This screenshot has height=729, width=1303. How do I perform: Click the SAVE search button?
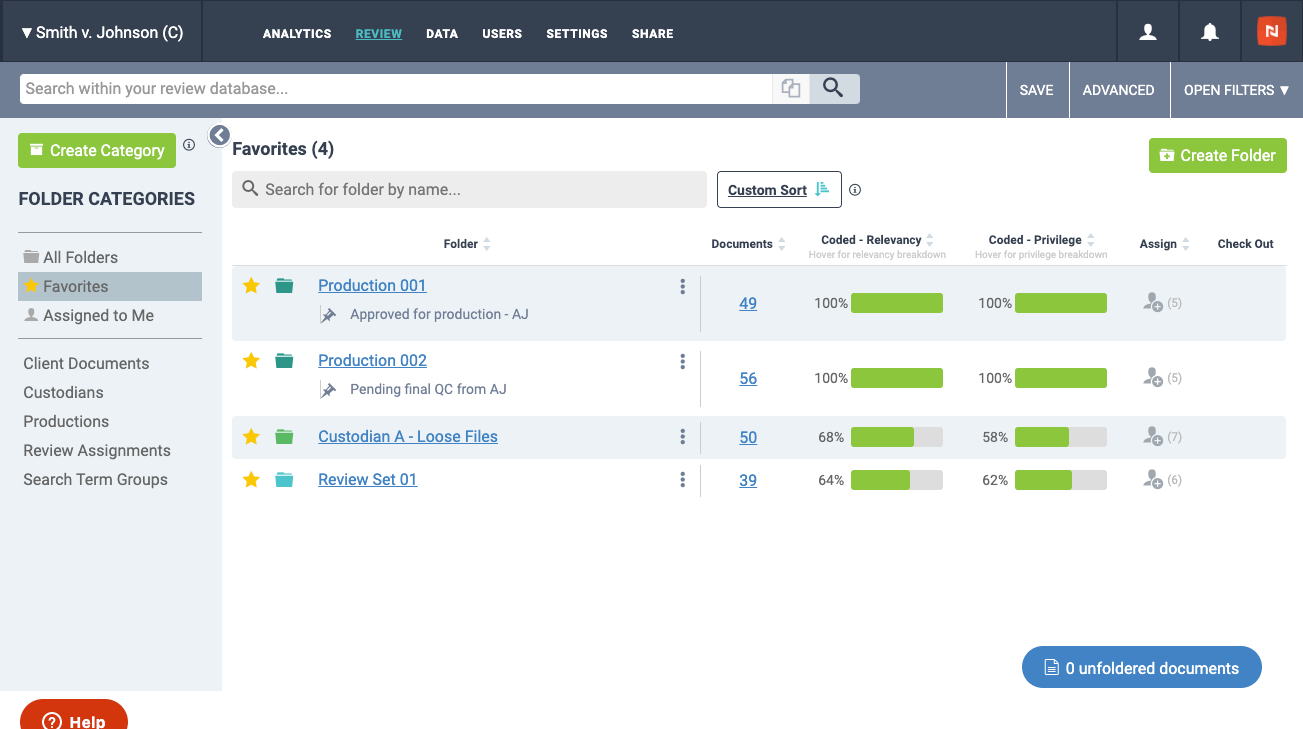tap(1037, 90)
